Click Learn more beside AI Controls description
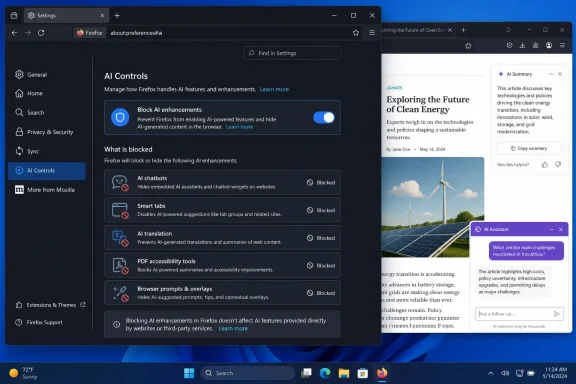The width and height of the screenshot is (576, 384). [x=274, y=89]
